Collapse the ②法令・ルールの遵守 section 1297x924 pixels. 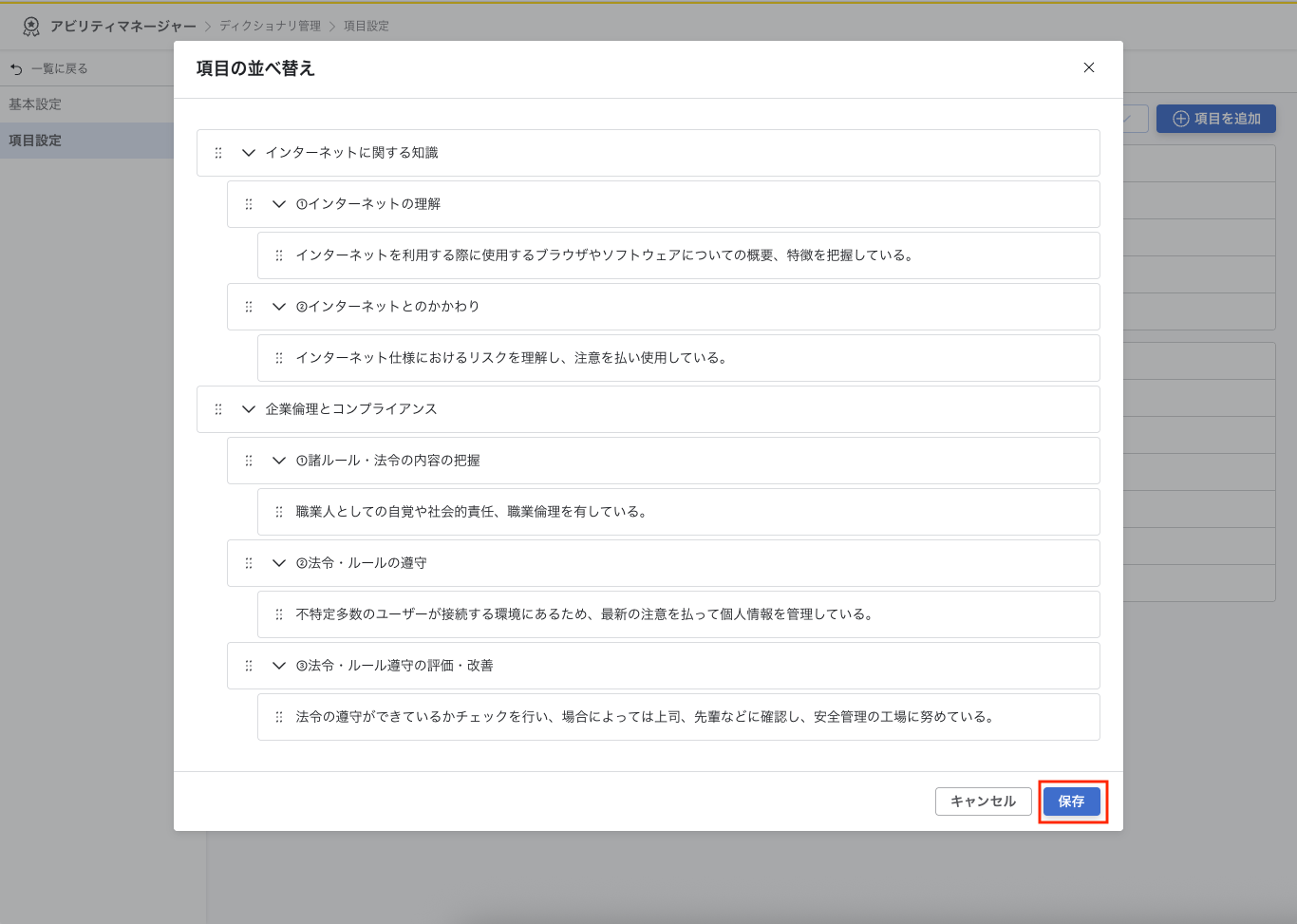click(279, 563)
